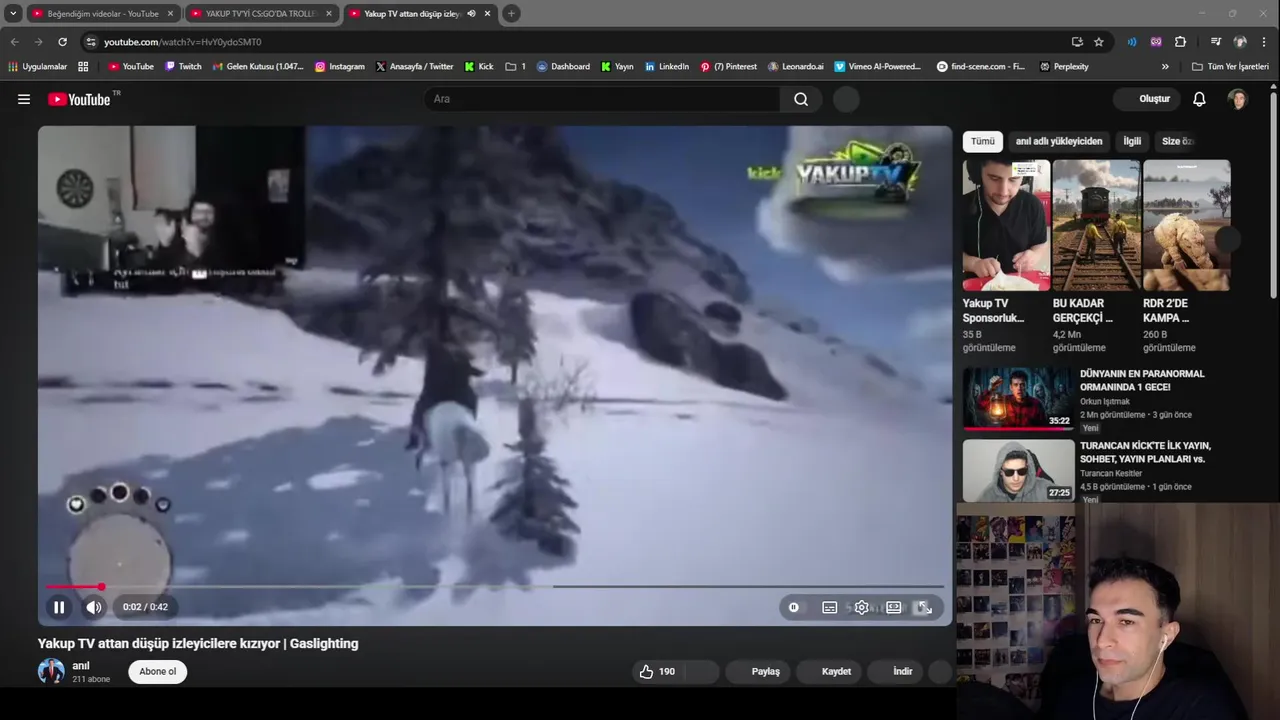Open the Instagram bookmark
1280x720 pixels.
[x=340, y=67]
